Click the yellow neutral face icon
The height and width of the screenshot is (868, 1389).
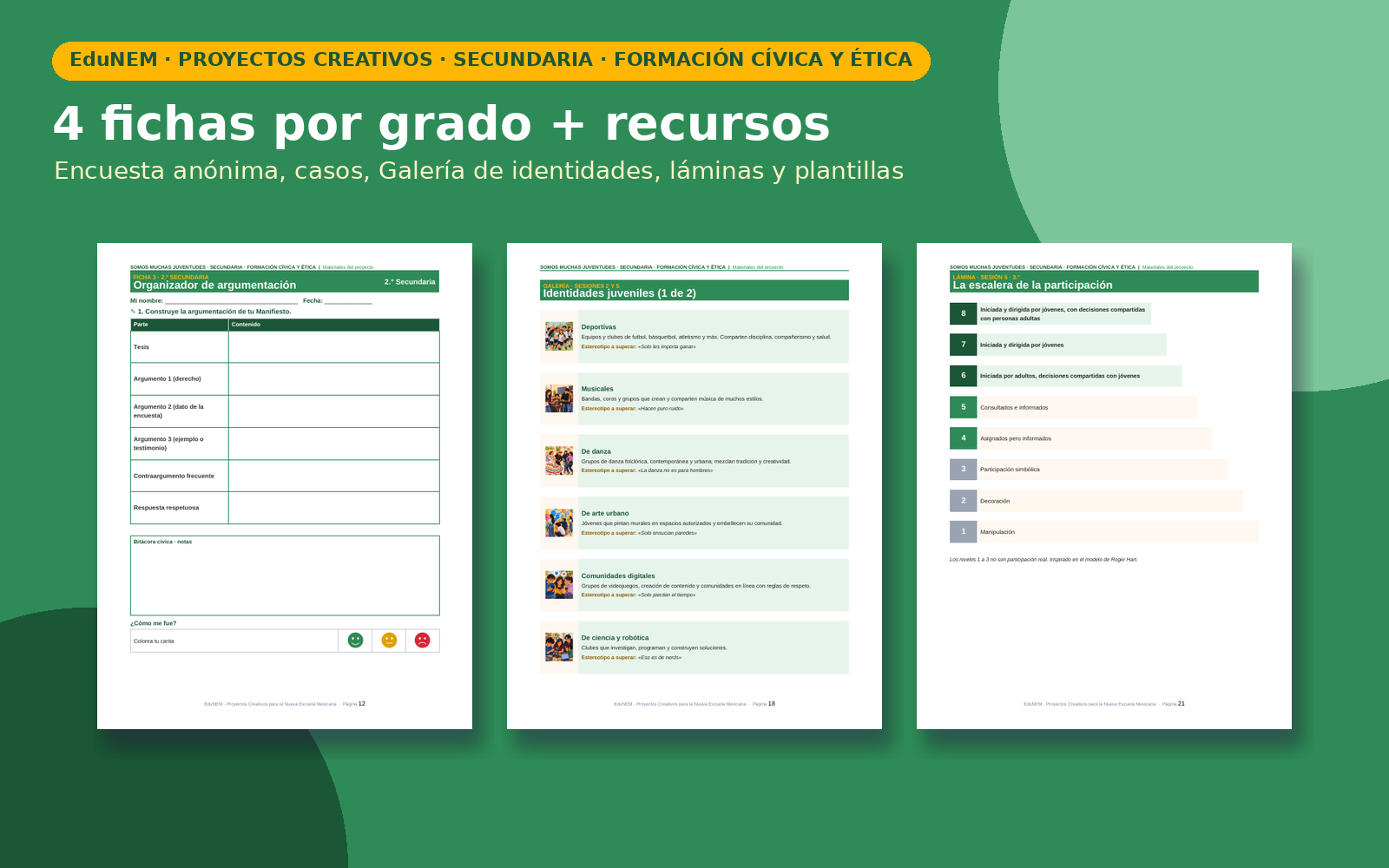(389, 640)
